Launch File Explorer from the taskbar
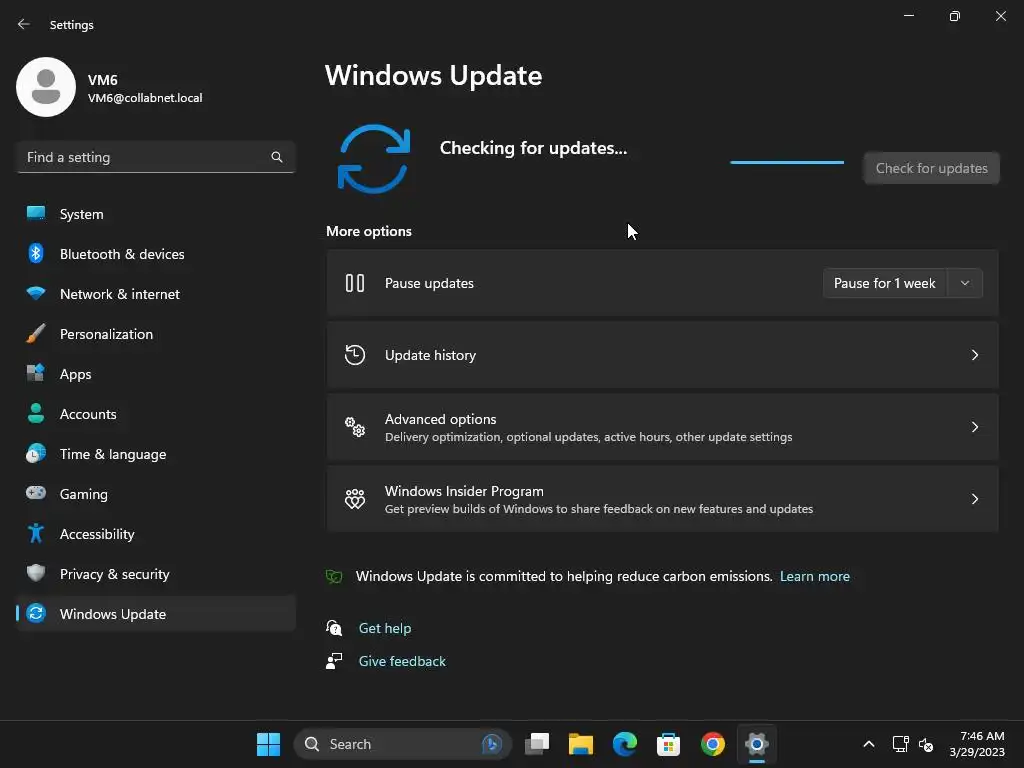 click(x=581, y=744)
